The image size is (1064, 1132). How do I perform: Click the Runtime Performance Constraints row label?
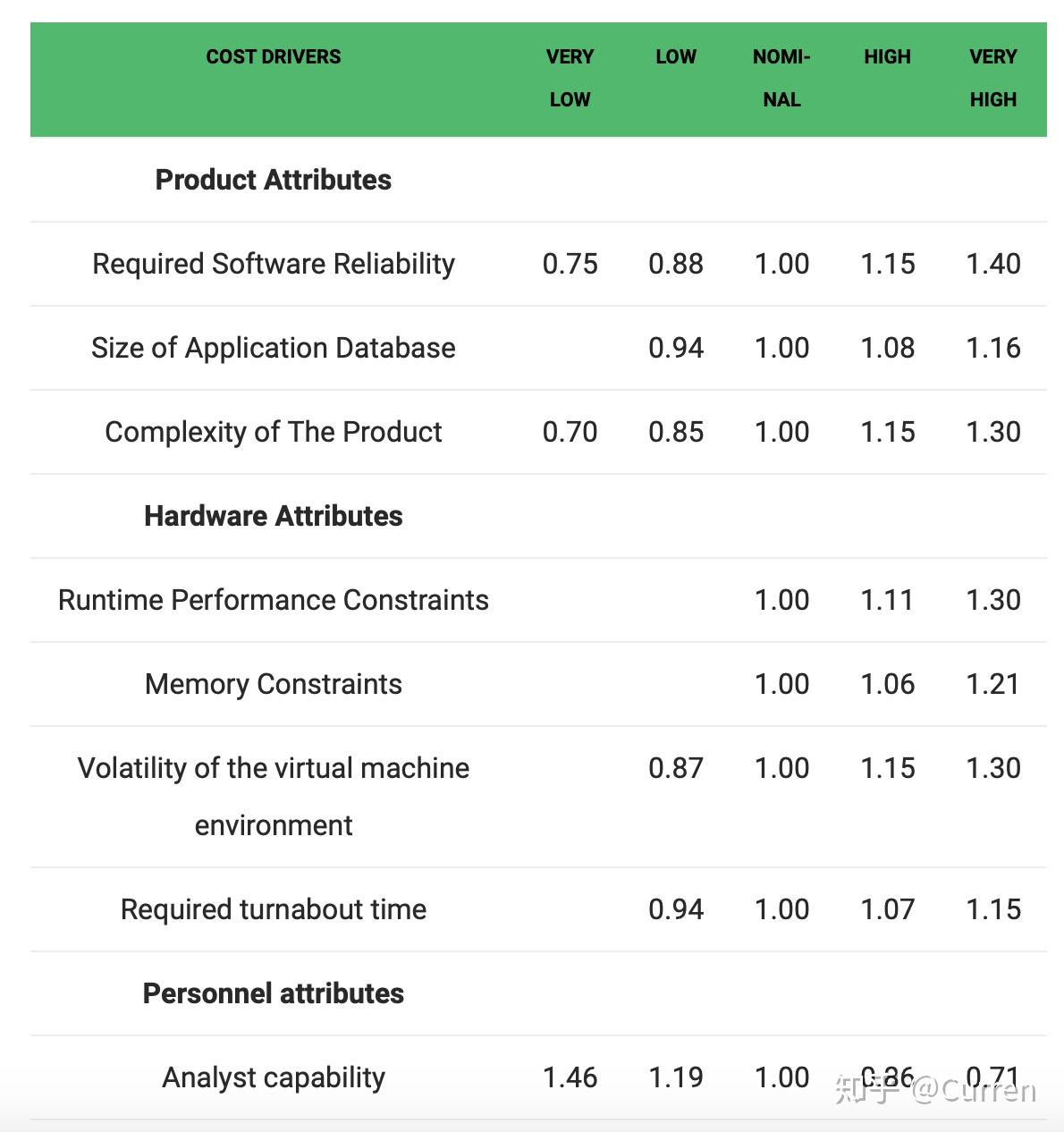pos(273,600)
